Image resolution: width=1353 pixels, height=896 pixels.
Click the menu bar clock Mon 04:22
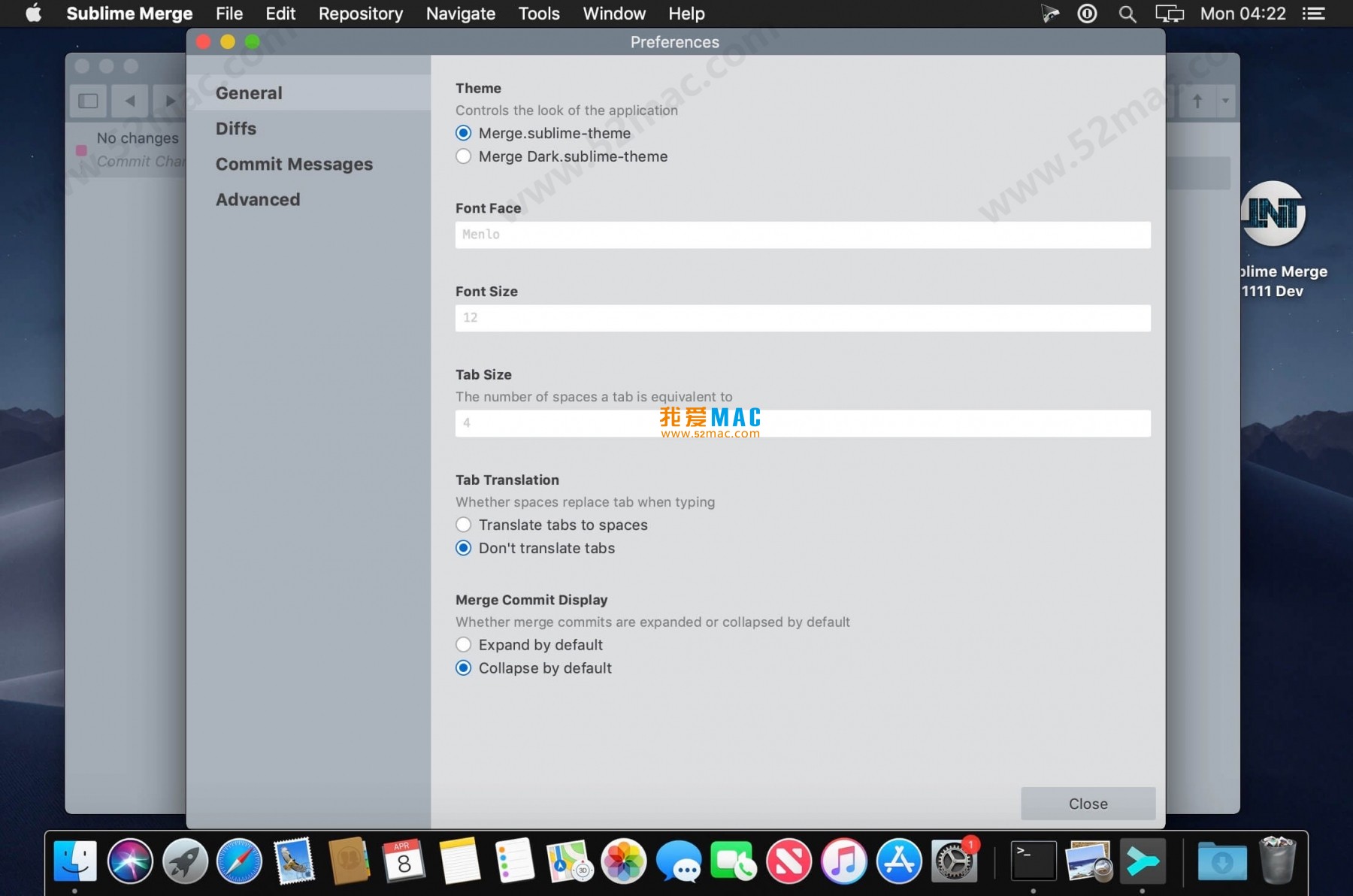pos(1243,14)
